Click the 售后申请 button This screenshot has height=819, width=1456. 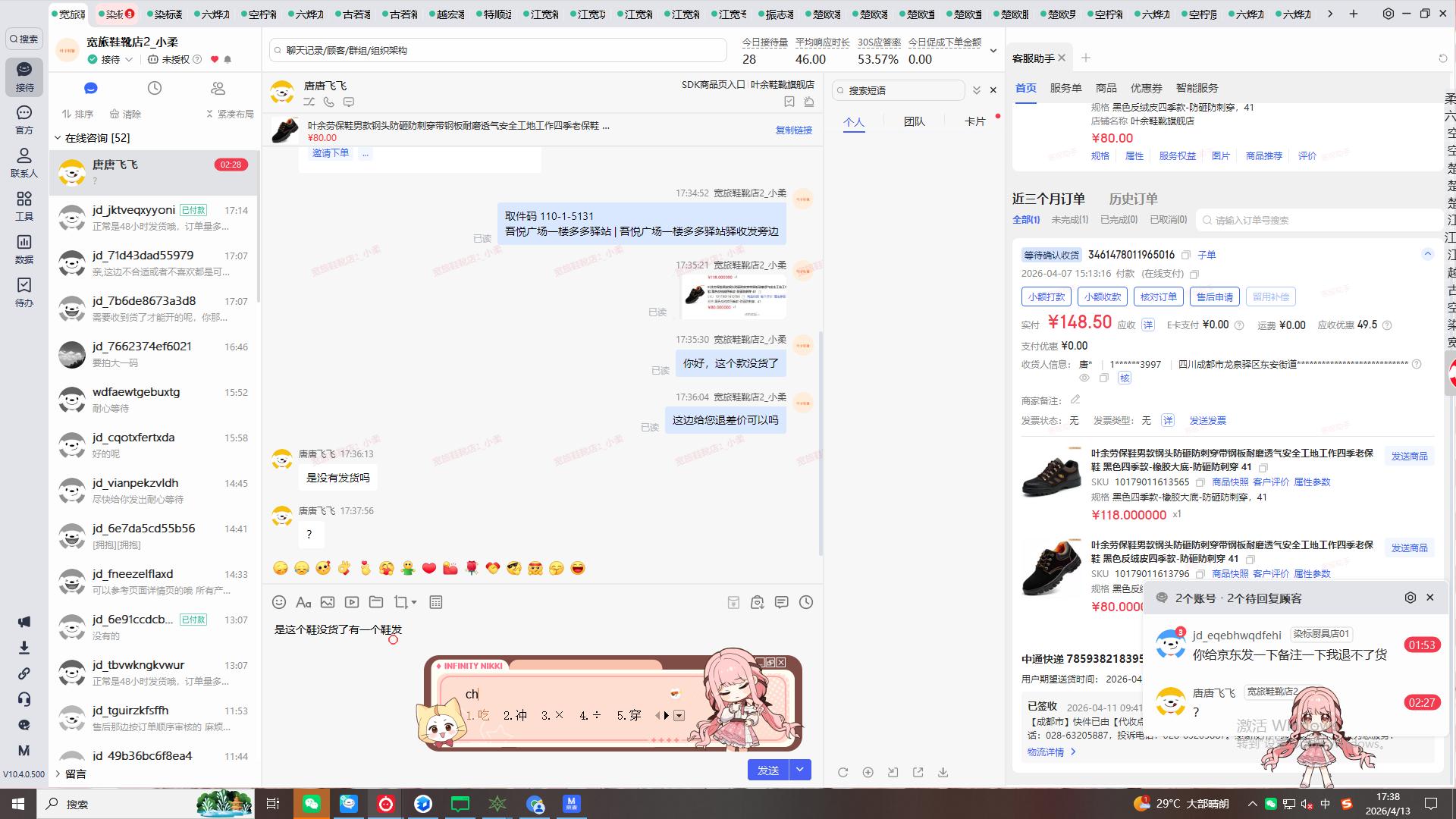tap(1214, 297)
